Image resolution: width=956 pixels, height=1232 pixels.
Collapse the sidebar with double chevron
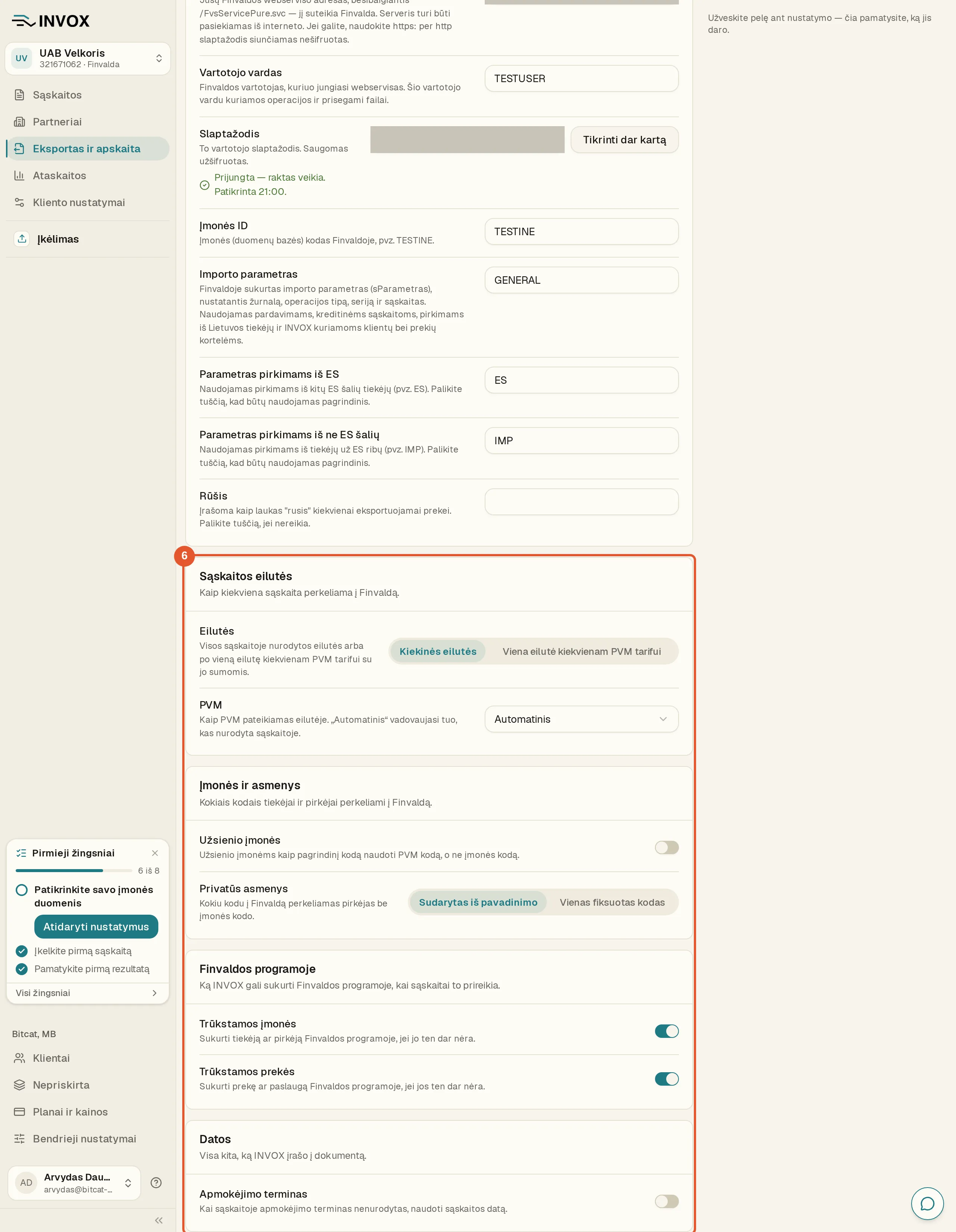159,1220
